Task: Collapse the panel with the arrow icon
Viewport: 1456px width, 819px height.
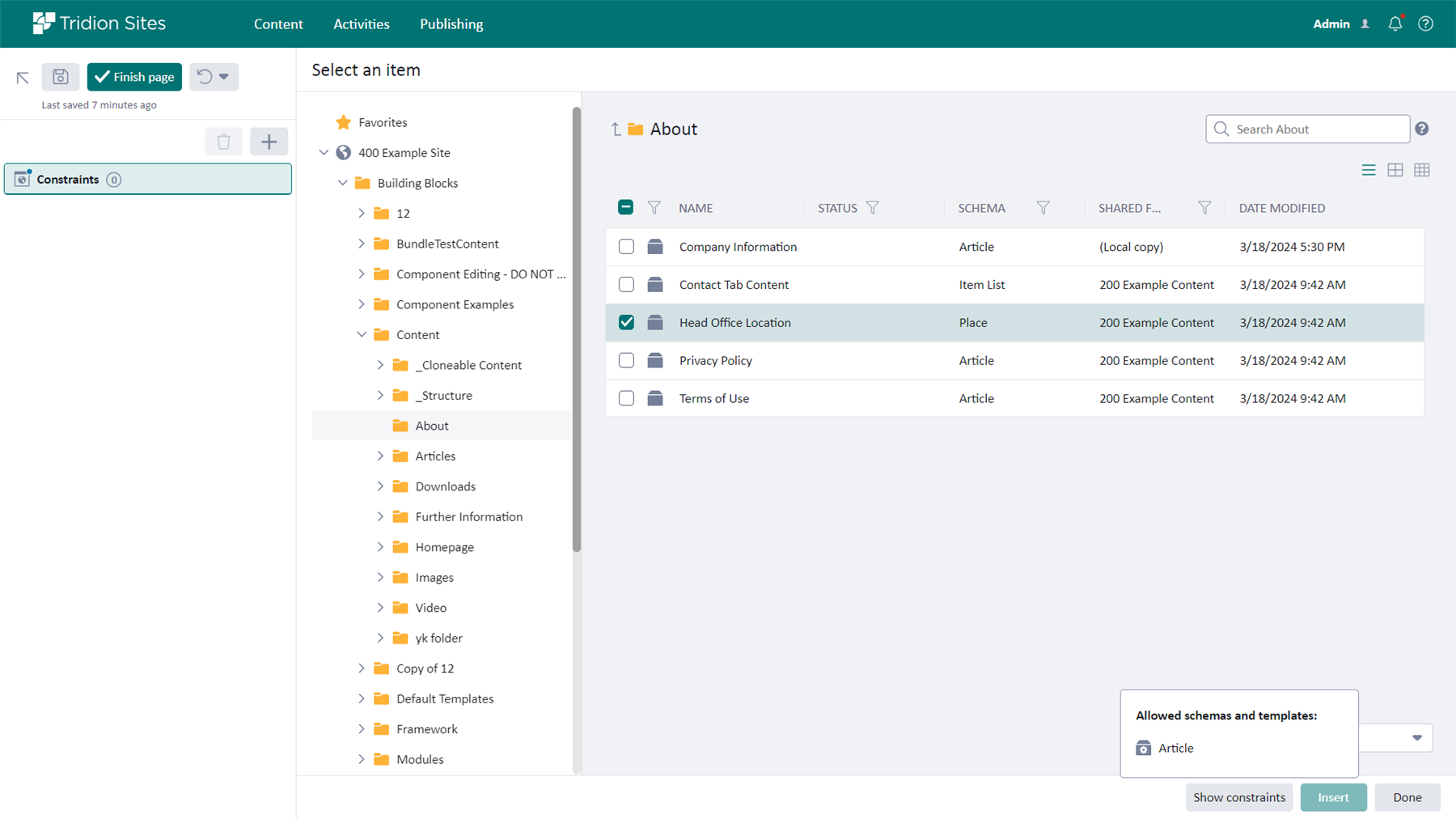Action: [23, 78]
